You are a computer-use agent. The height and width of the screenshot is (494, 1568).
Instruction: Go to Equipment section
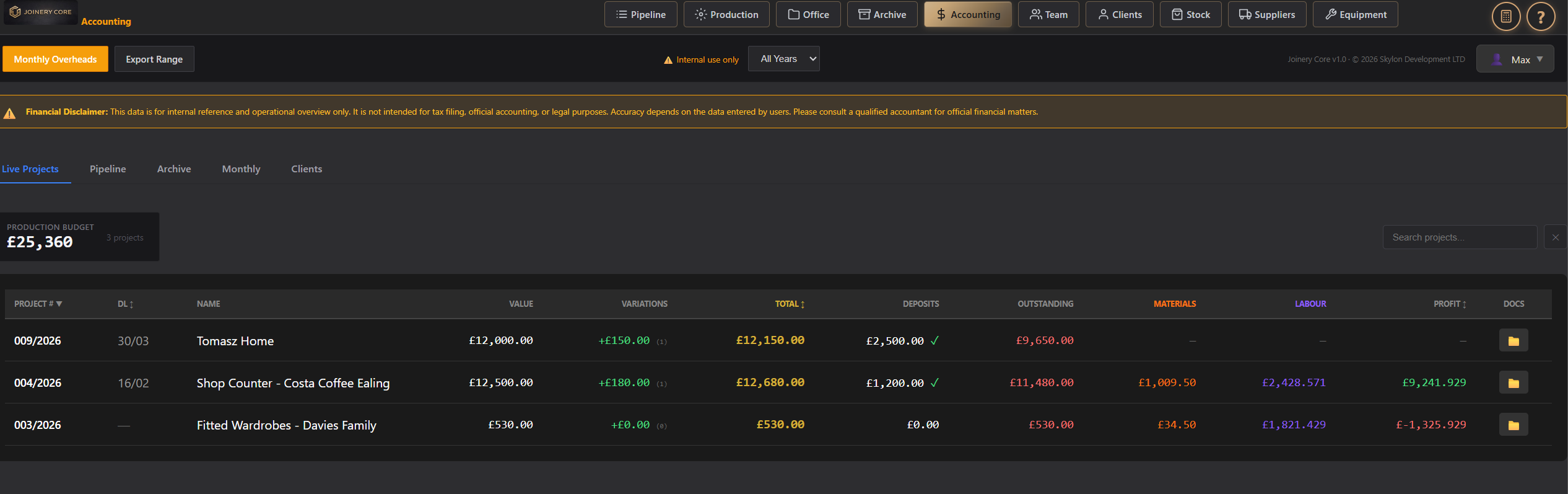coord(1355,14)
